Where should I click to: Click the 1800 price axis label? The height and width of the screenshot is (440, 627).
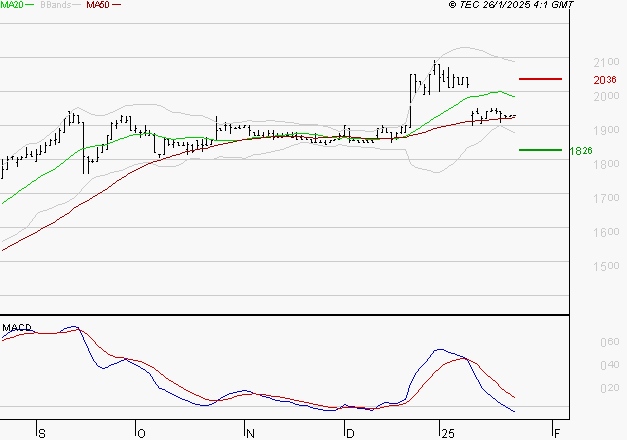pyautogui.click(x=604, y=165)
